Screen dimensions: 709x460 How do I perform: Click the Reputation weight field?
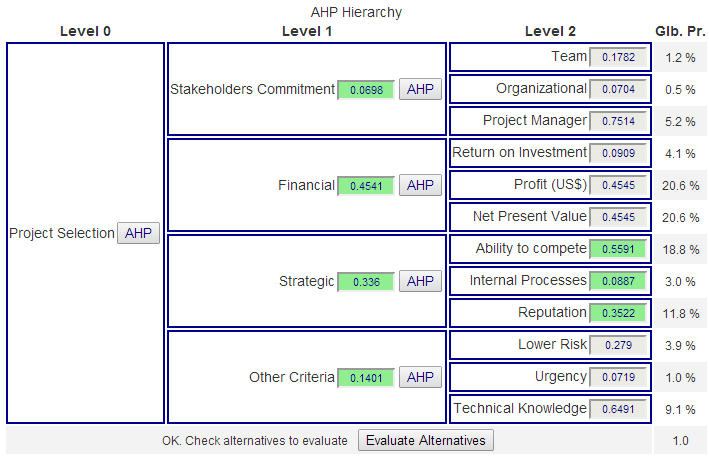[x=618, y=313]
